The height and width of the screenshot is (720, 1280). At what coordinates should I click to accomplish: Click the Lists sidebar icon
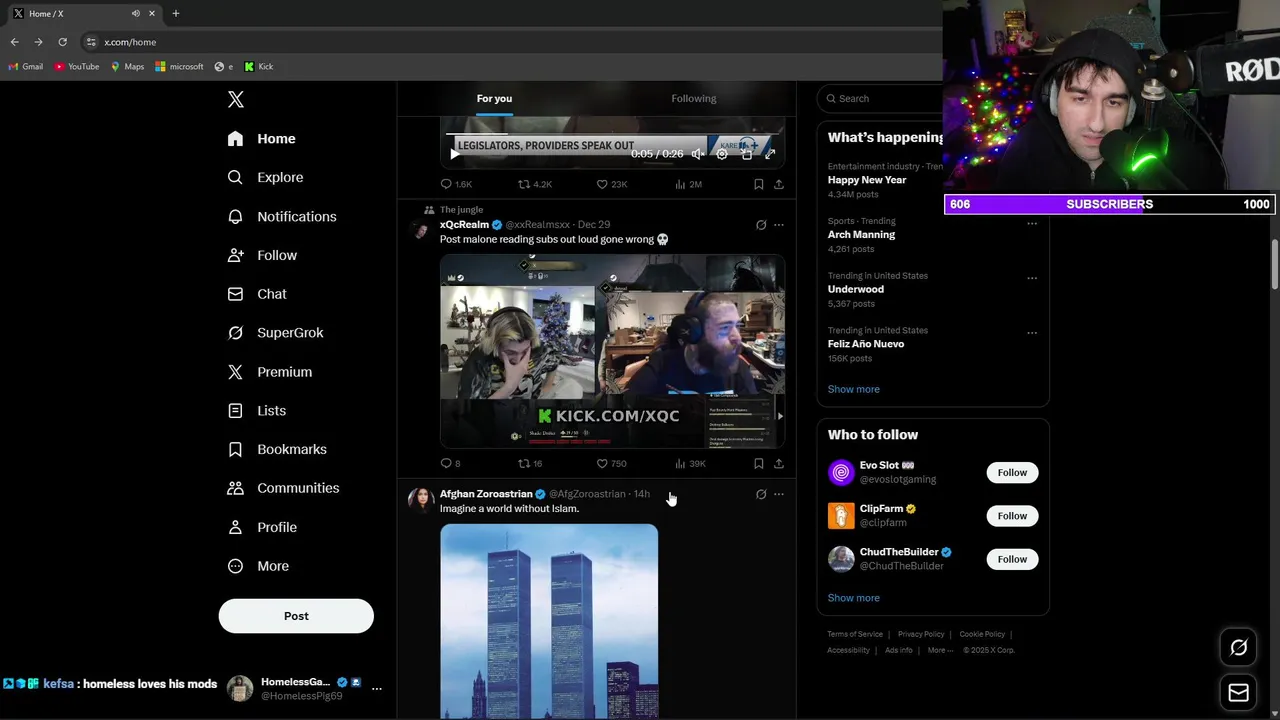[235, 411]
